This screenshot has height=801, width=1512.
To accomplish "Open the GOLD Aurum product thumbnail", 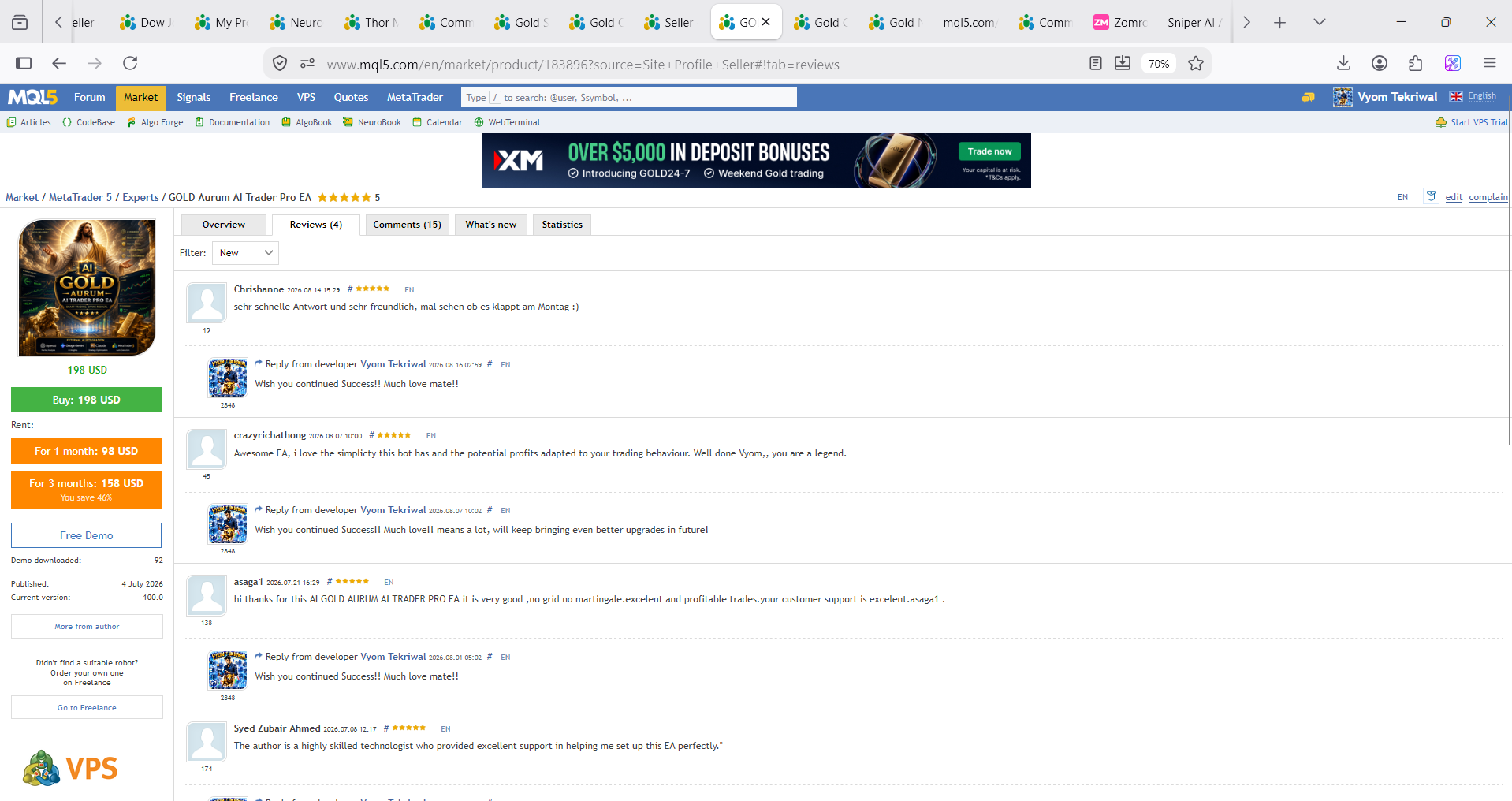I will click(87, 288).
